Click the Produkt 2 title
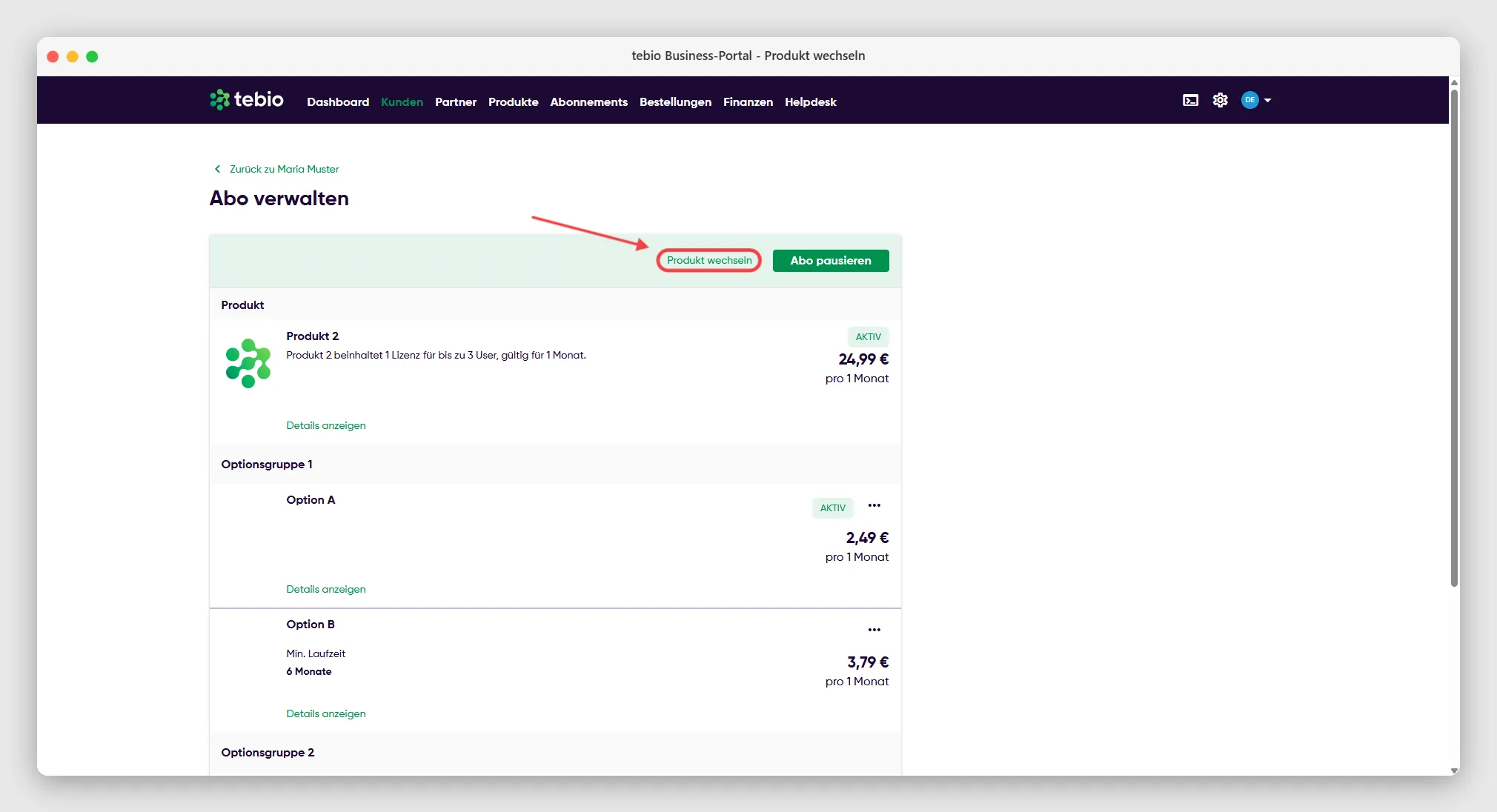The width and height of the screenshot is (1497, 812). [x=312, y=336]
